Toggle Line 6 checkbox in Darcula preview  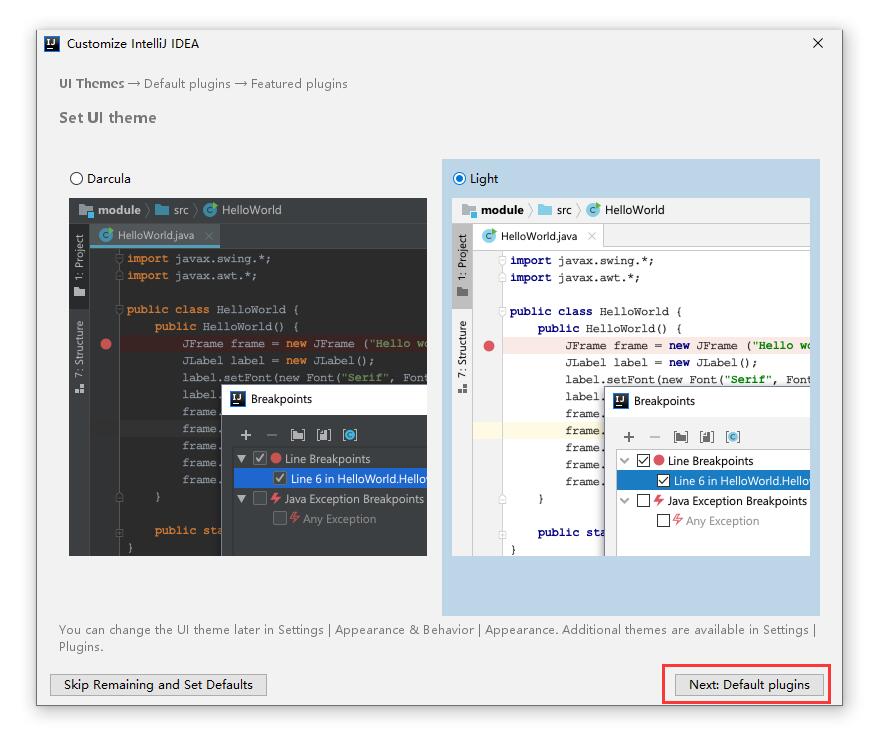(280, 479)
